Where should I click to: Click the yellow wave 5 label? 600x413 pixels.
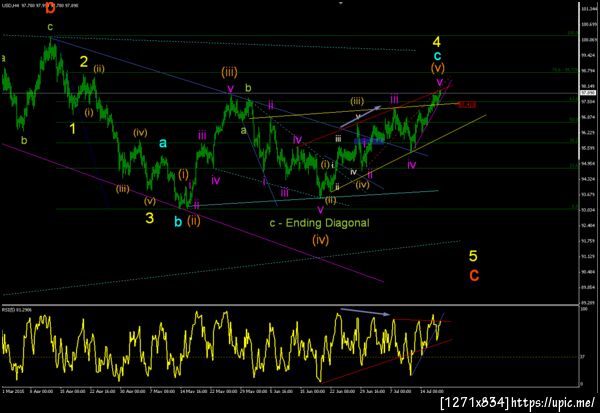pos(473,256)
